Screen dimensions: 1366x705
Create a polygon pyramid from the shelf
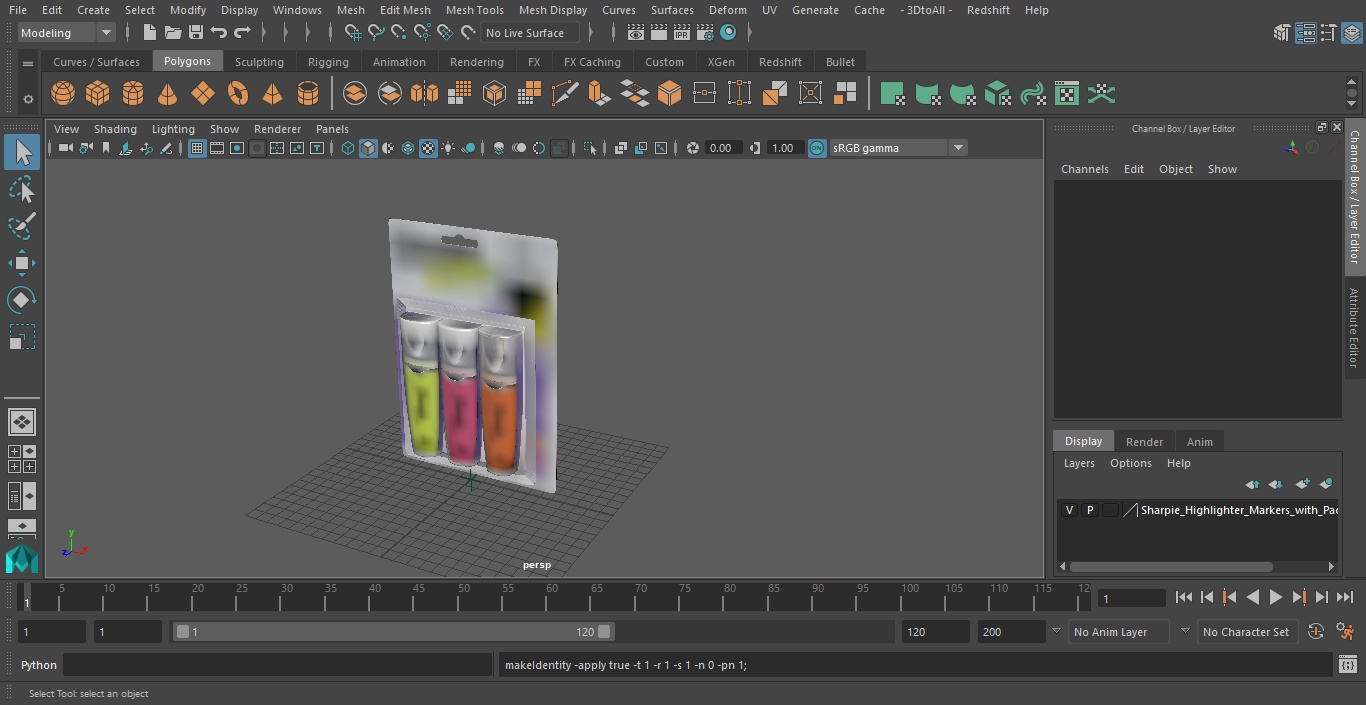click(x=272, y=94)
